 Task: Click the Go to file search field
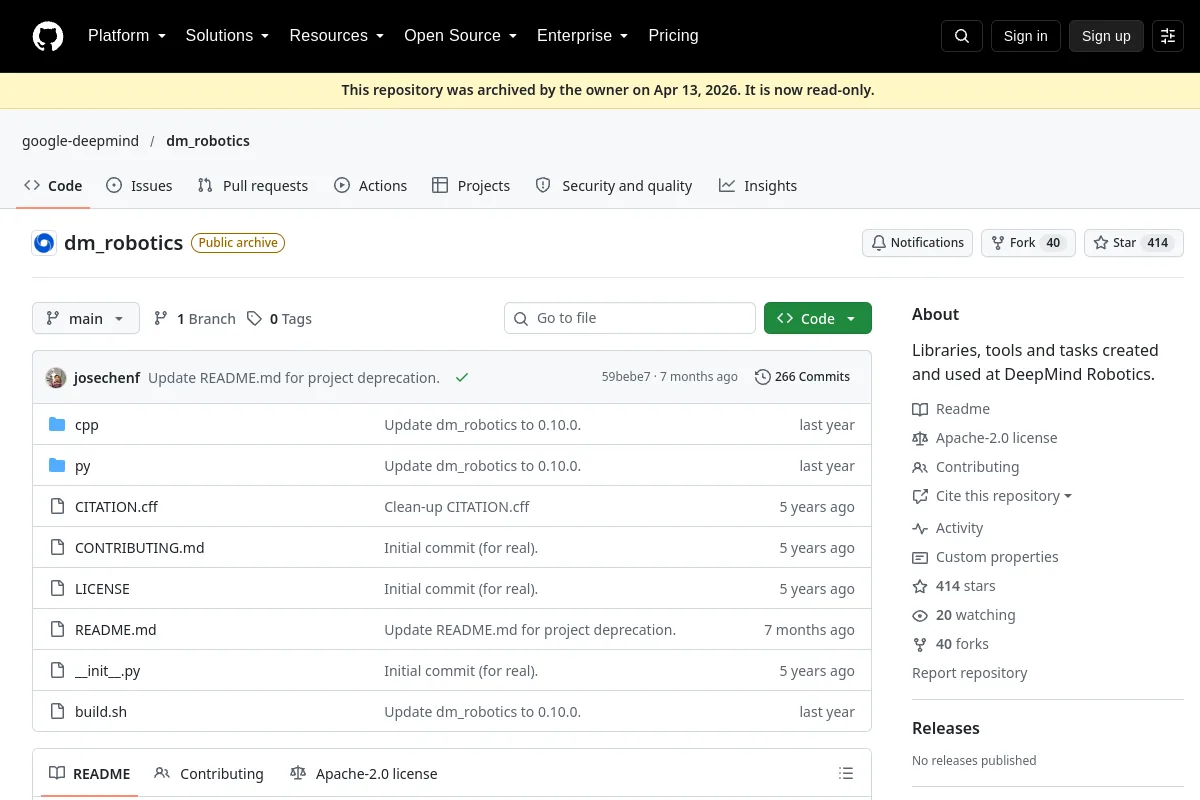pyautogui.click(x=630, y=318)
